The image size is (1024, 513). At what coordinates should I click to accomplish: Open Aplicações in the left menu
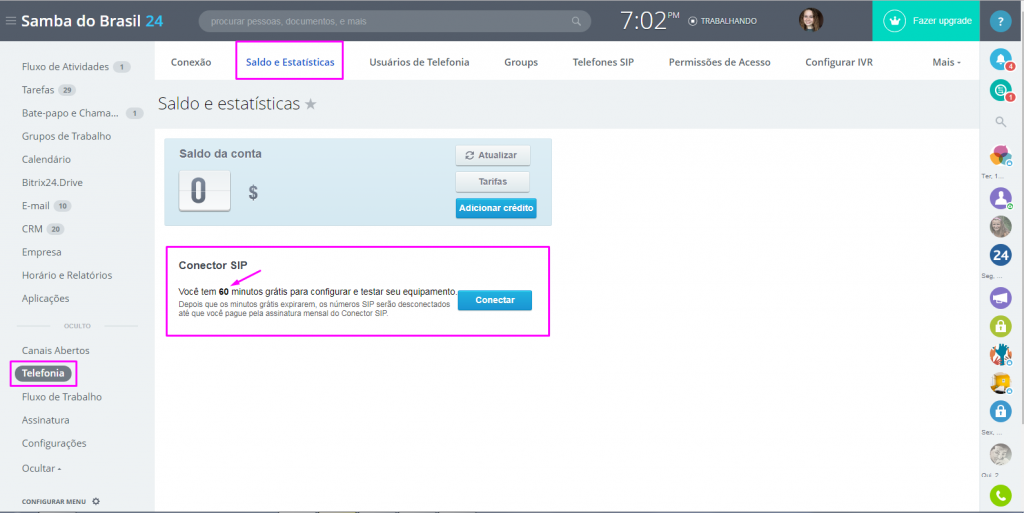(46, 298)
